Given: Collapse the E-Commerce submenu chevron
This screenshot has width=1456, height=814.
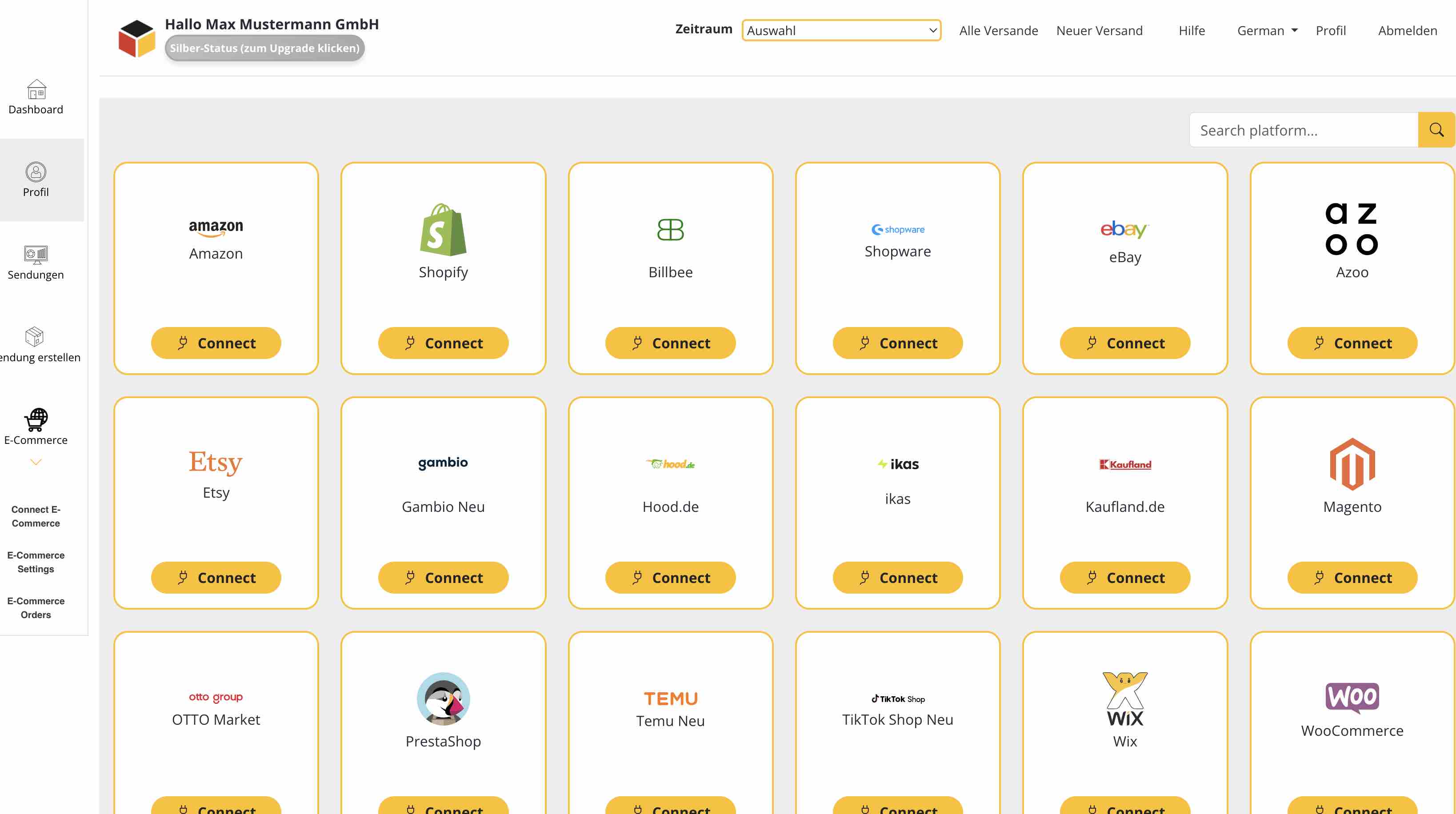Looking at the screenshot, I should pyautogui.click(x=36, y=462).
